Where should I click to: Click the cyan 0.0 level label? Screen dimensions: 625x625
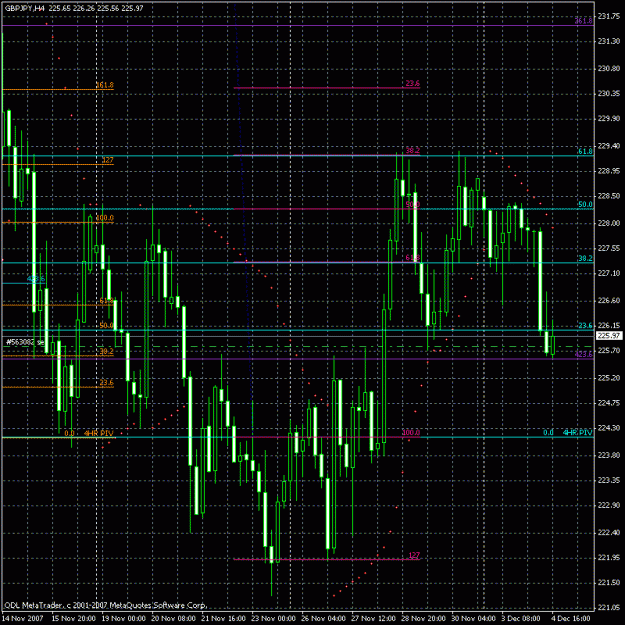548,432
